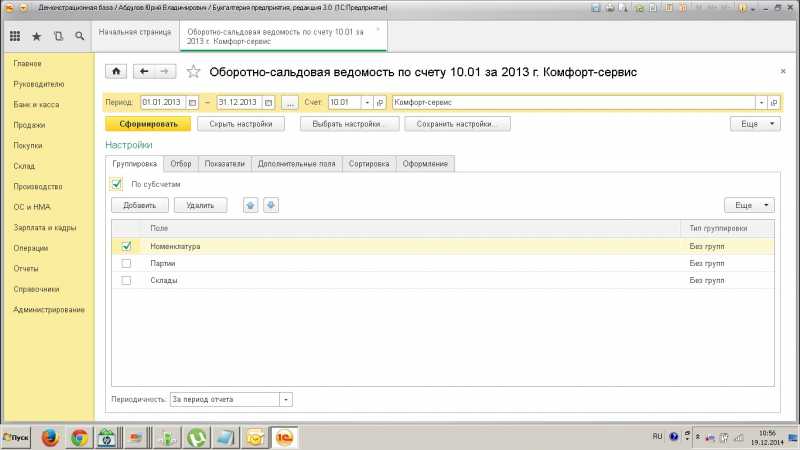Open the Продажи section
This screenshot has height=450, width=800.
coord(29,125)
